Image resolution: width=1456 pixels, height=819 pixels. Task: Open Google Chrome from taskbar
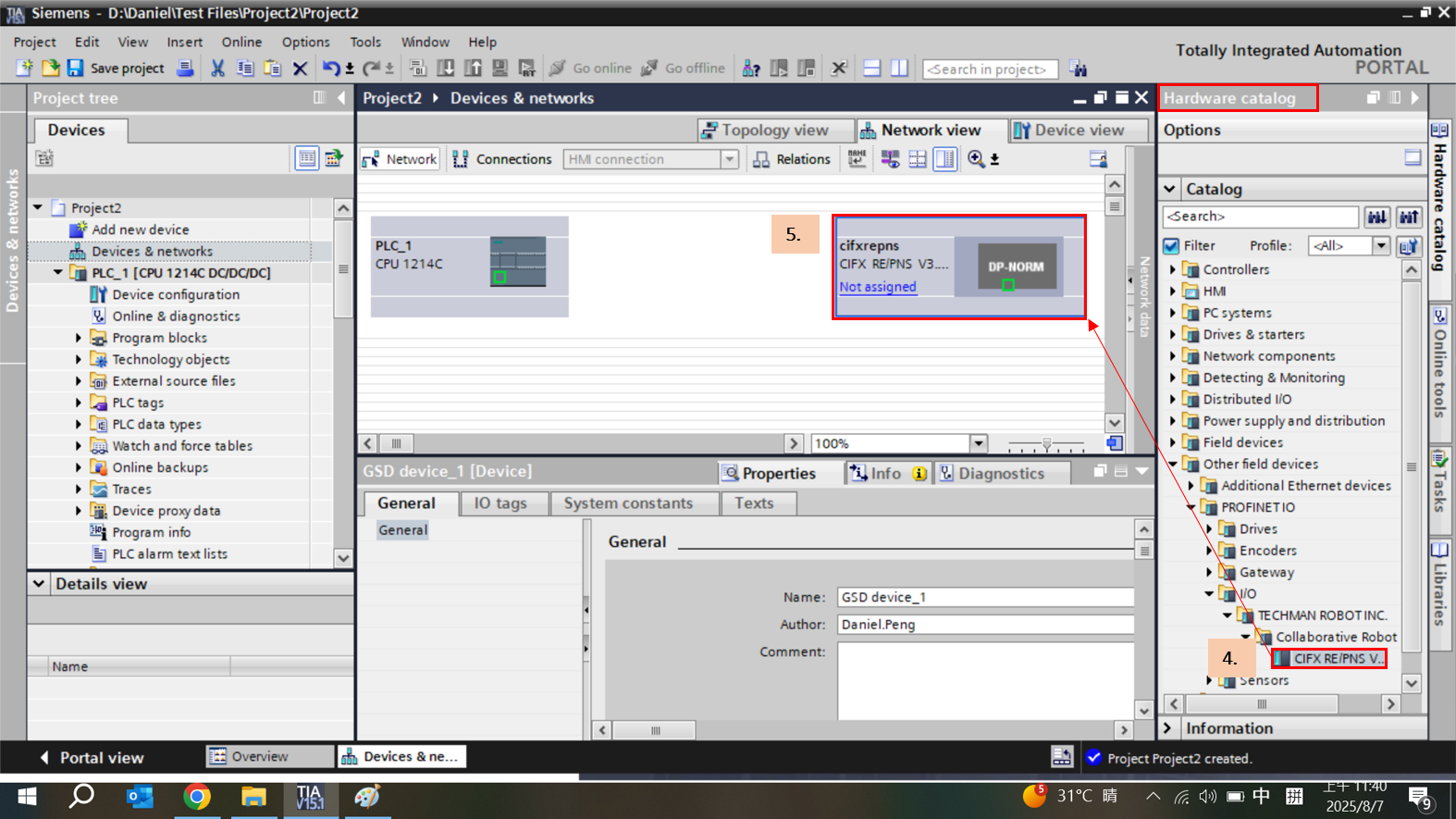point(196,797)
